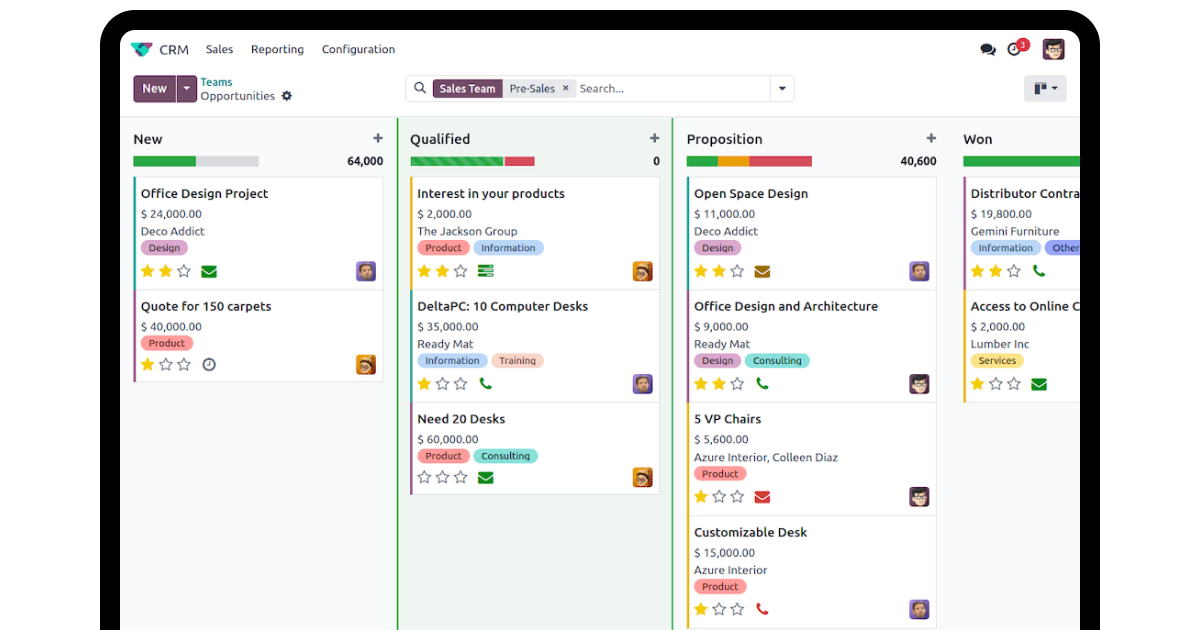Open the CRM app logo icon
Image resolution: width=1200 pixels, height=630 pixels.
coord(141,49)
